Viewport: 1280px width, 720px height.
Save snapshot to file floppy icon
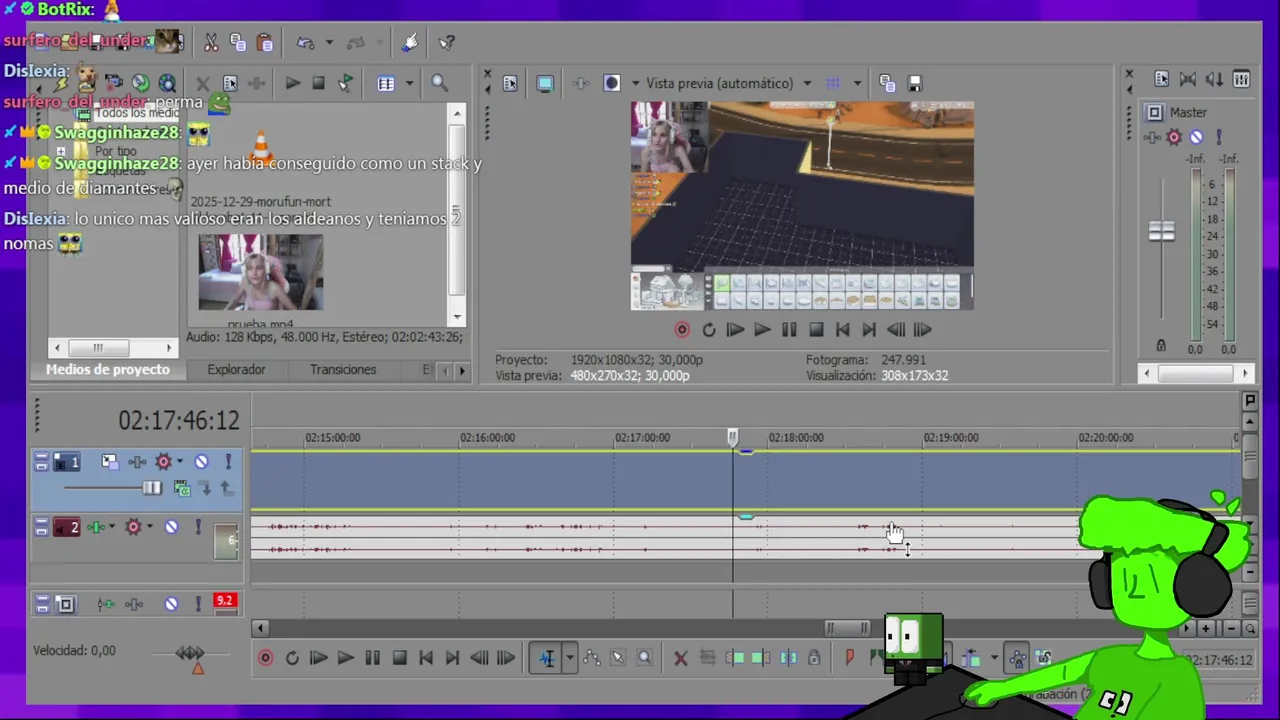[x=914, y=83]
